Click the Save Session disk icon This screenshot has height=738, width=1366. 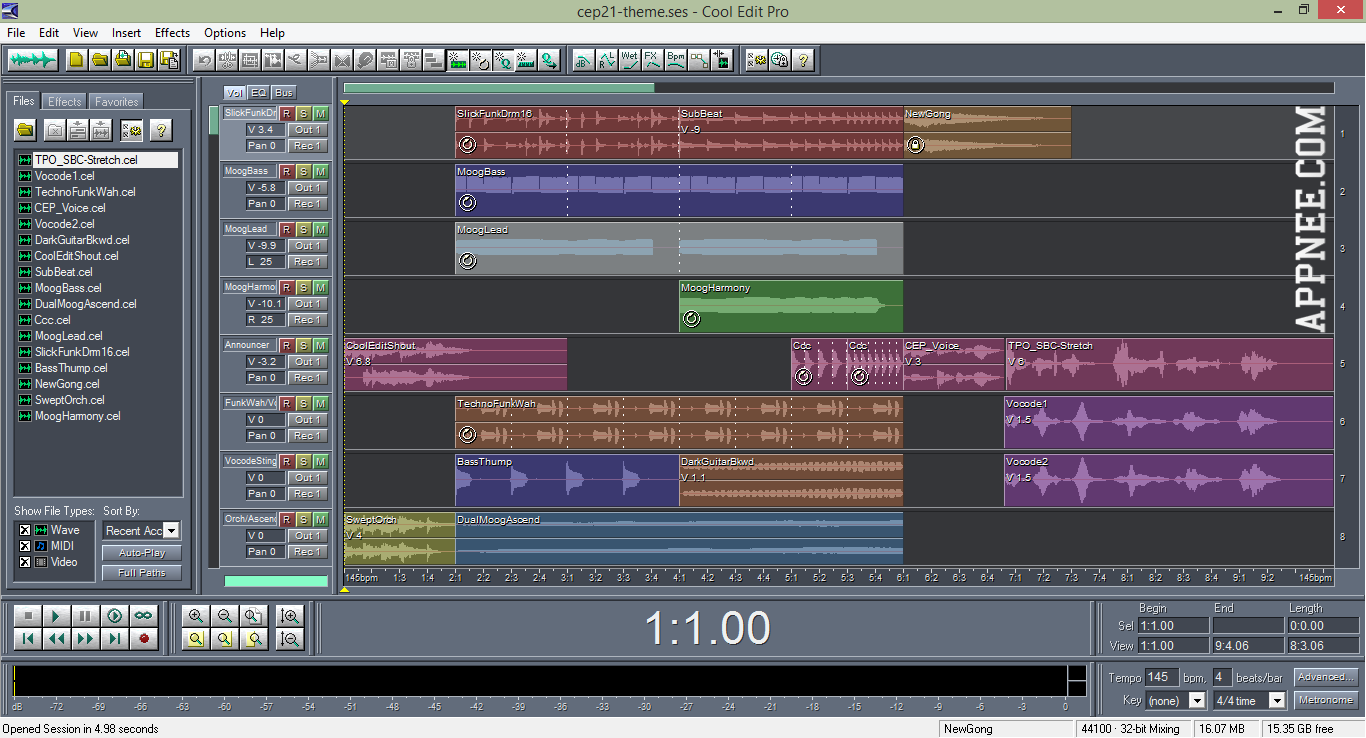point(145,60)
